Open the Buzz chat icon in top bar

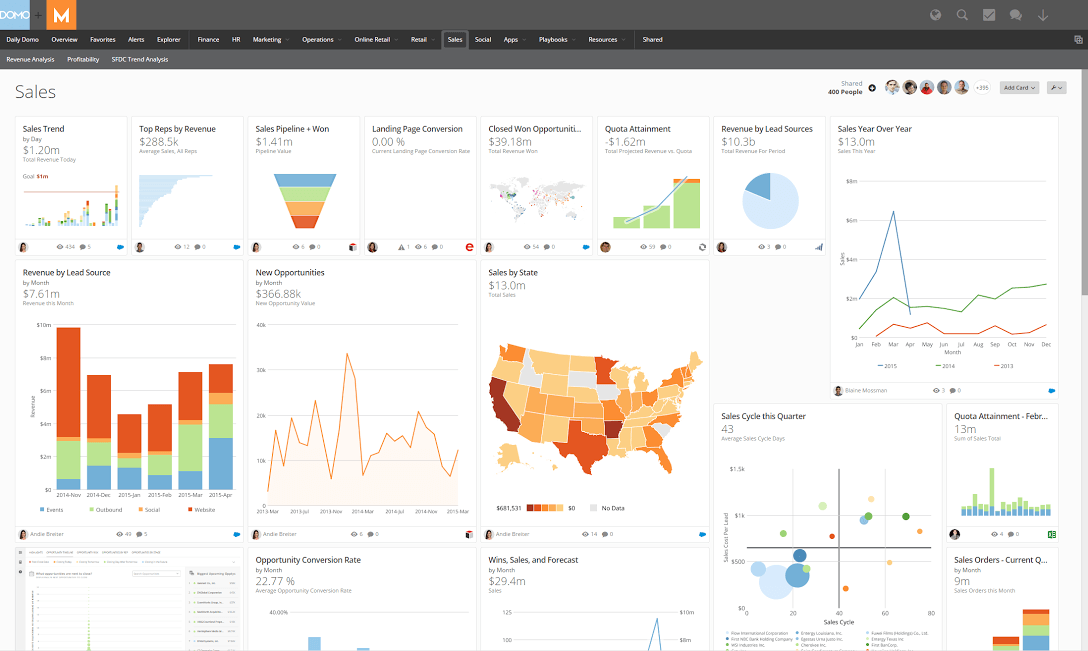1016,15
